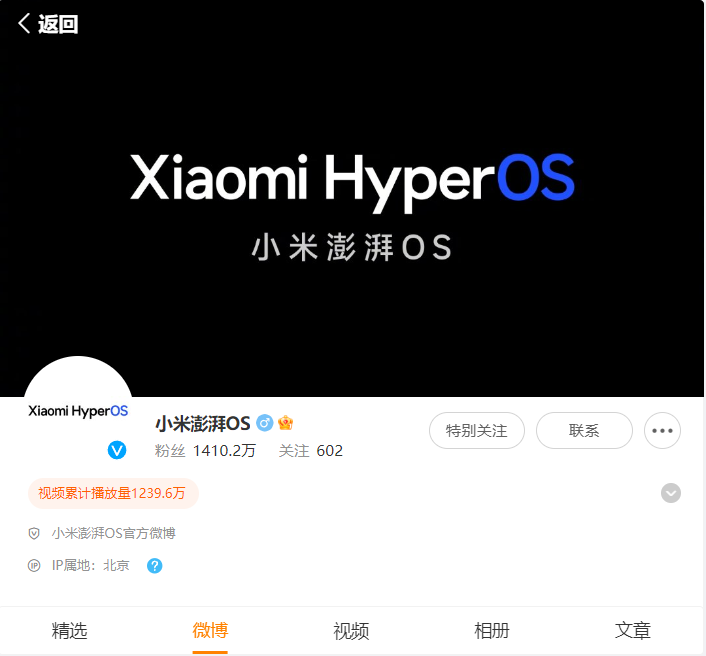Click the male gender icon beside username
706x656 pixels.
[265, 423]
